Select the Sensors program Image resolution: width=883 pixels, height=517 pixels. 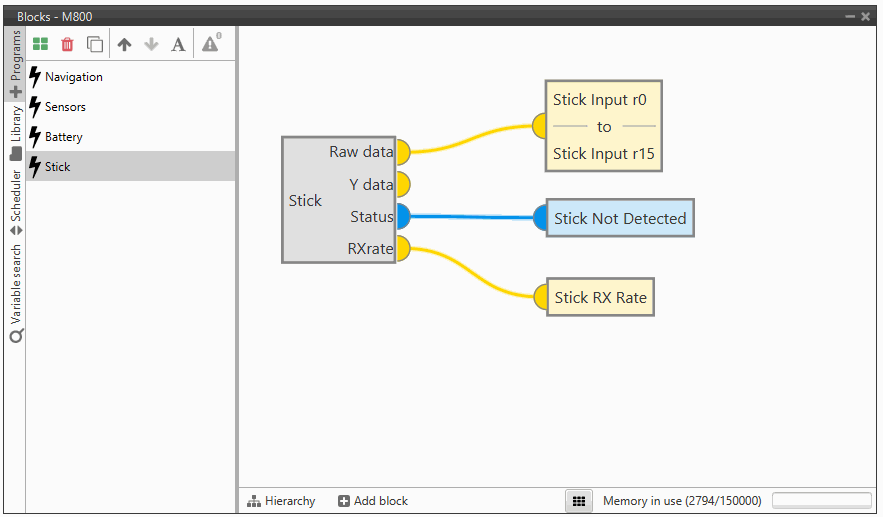tap(65, 107)
